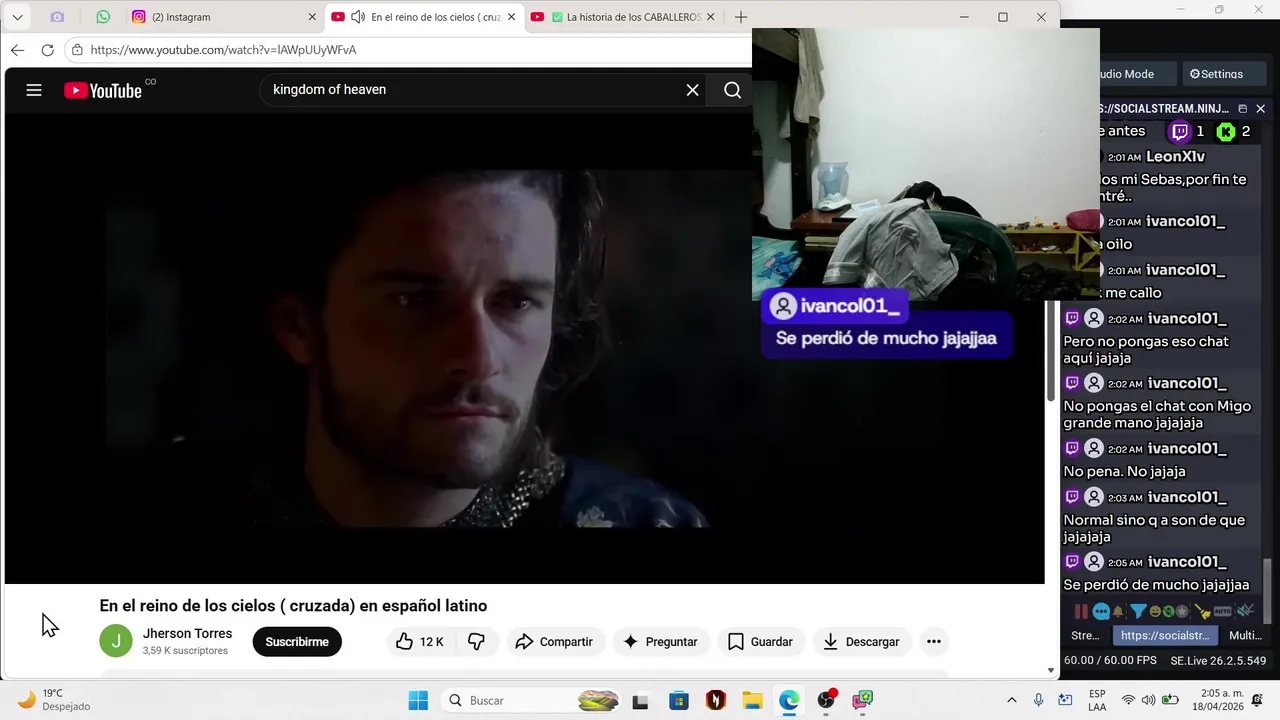Toggle the bell notification icon in the chat dock
Image resolution: width=1280 pixels, height=720 pixels.
tap(1118, 611)
